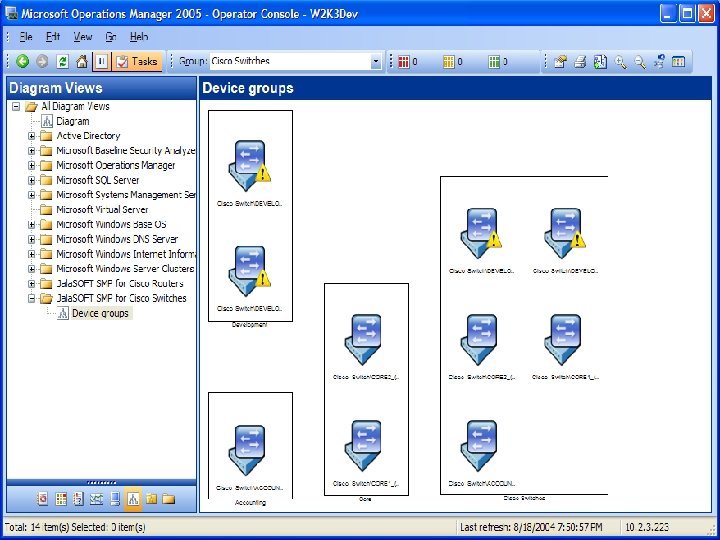Click the Last refresh time in status bar
The image size is (720, 540).
click(531, 527)
